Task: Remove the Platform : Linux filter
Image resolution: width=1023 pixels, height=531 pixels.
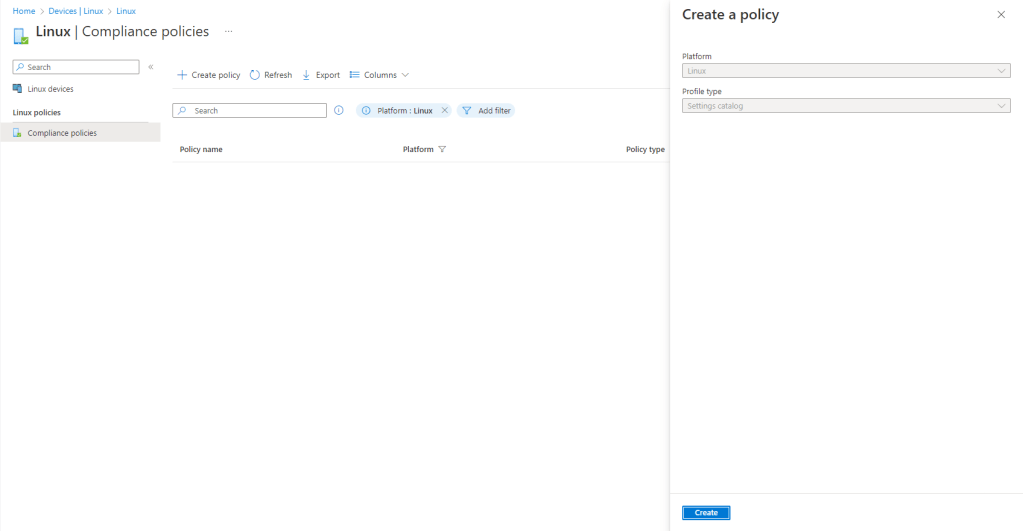Action: (445, 111)
